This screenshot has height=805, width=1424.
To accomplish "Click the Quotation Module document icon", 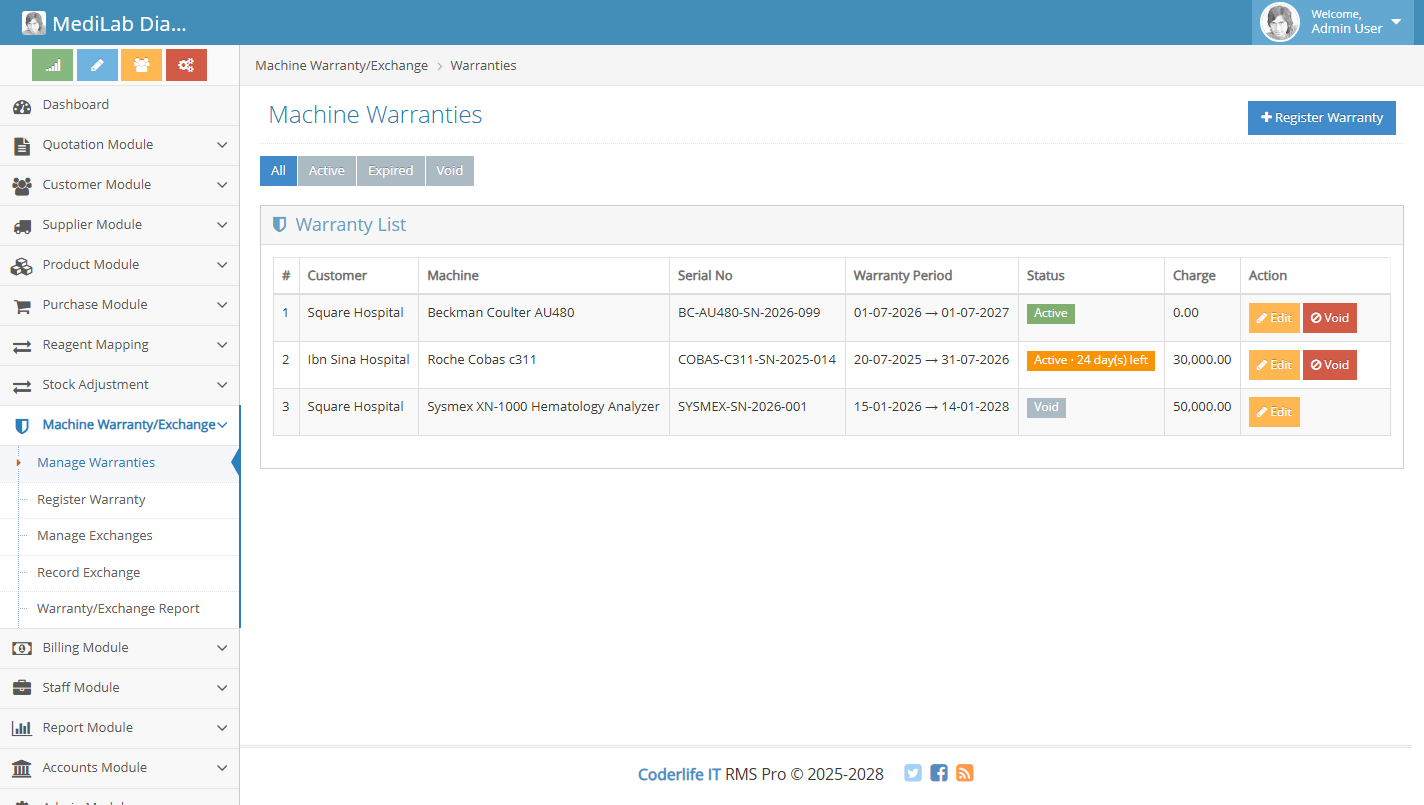I will pyautogui.click(x=22, y=146).
